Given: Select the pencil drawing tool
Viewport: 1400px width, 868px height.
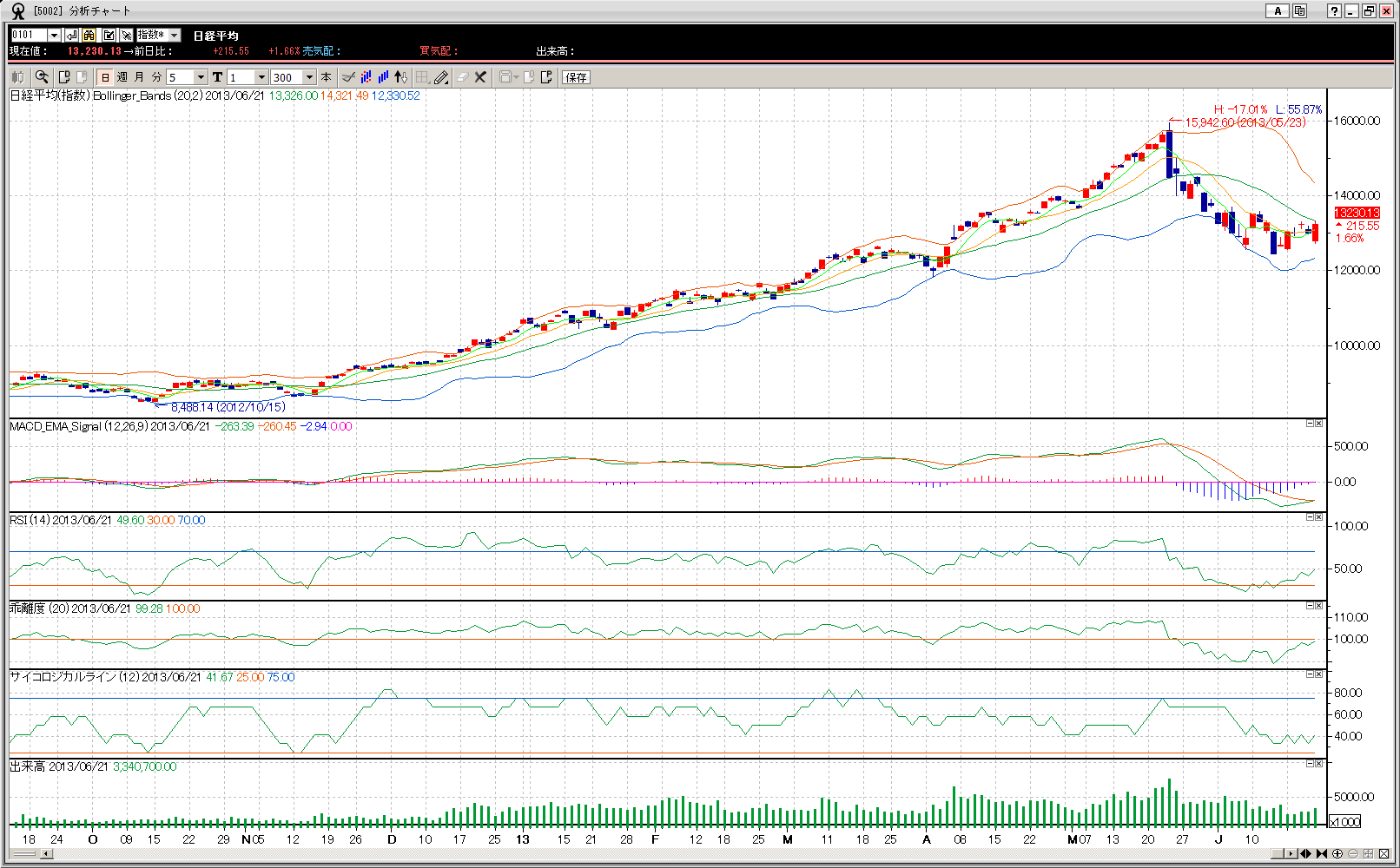Looking at the screenshot, I should point(441,77).
